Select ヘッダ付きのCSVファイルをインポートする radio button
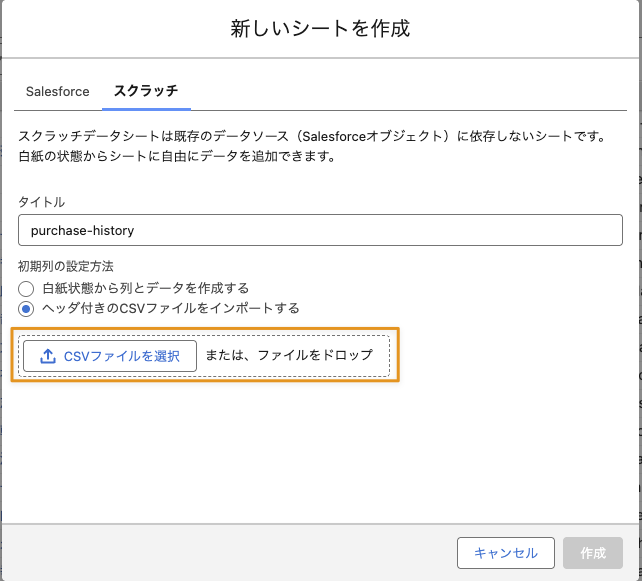 click(x=26, y=309)
